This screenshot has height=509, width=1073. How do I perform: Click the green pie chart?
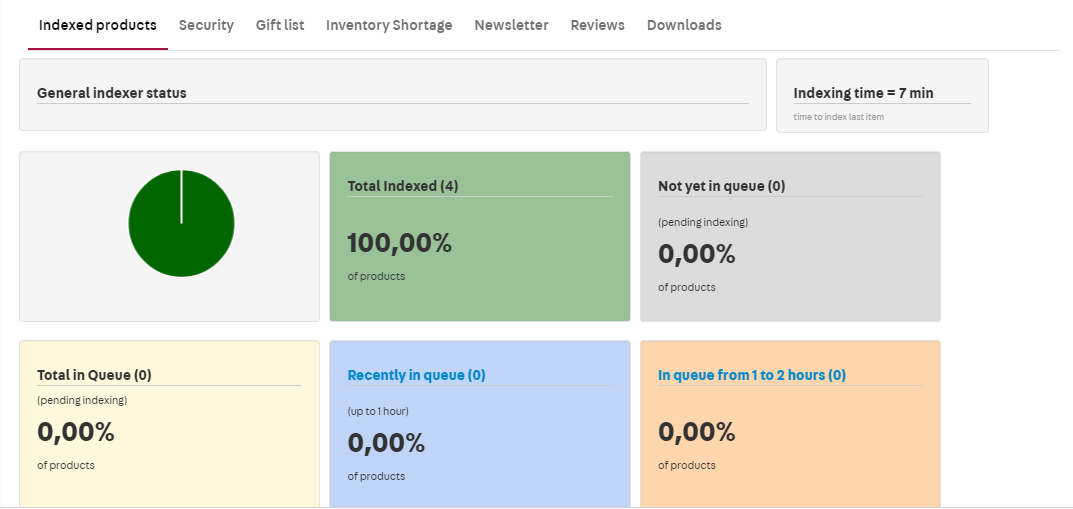point(181,223)
